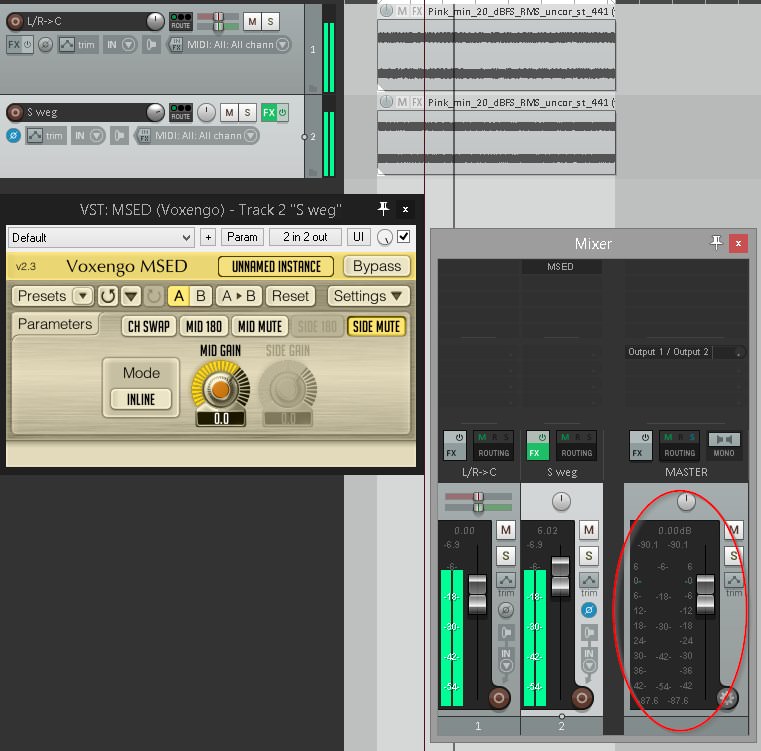Toggle phase invert on mixer S weg
Image resolution: width=761 pixels, height=751 pixels.
(589, 610)
